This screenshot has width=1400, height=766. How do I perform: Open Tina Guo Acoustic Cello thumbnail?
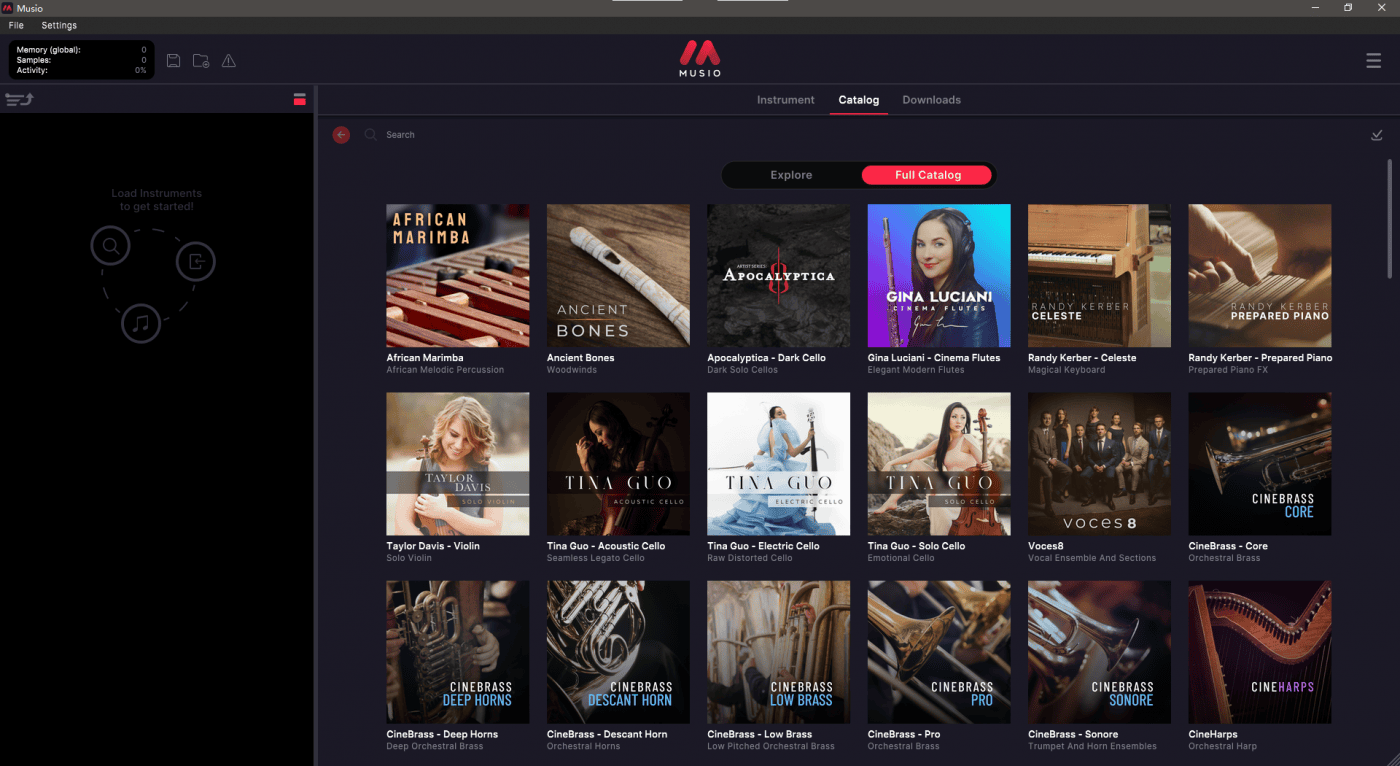coord(618,464)
